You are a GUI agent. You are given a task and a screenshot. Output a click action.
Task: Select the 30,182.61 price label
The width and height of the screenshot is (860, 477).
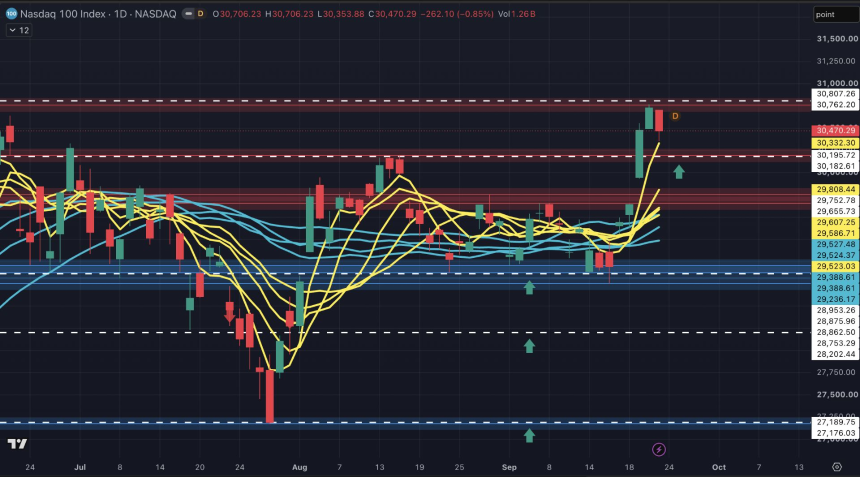point(835,166)
